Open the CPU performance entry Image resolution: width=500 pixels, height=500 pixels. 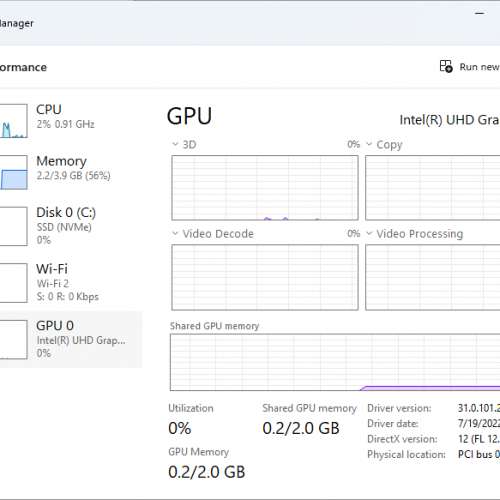coord(71,121)
